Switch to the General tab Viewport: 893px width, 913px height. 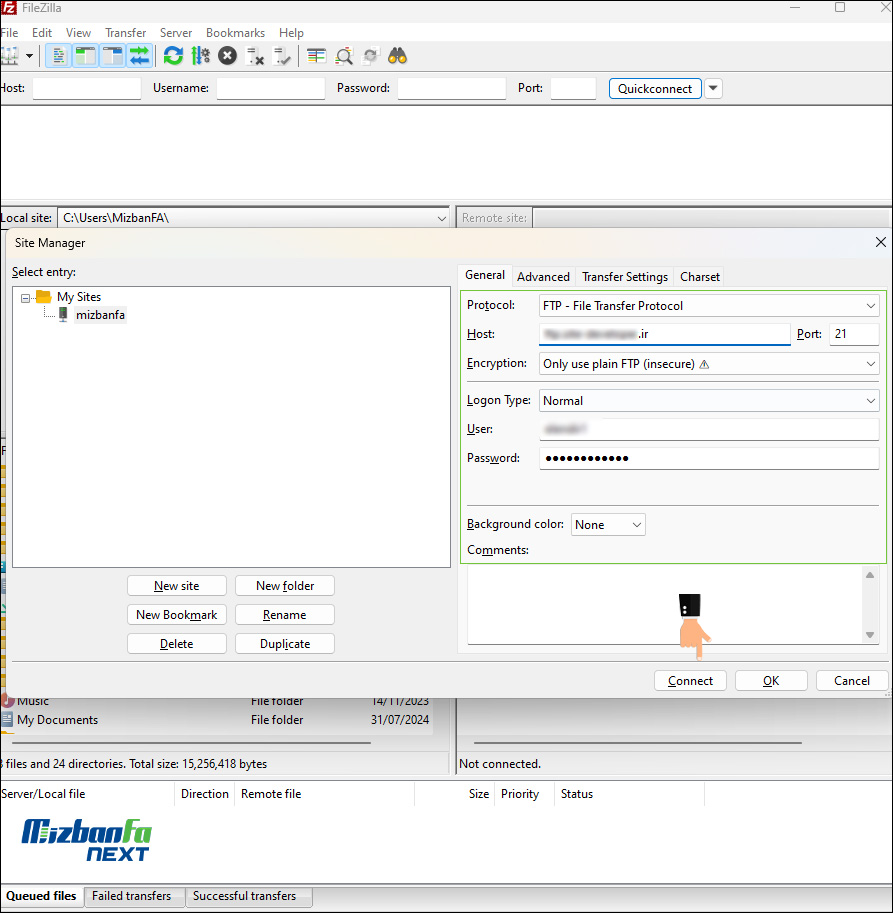(485, 275)
